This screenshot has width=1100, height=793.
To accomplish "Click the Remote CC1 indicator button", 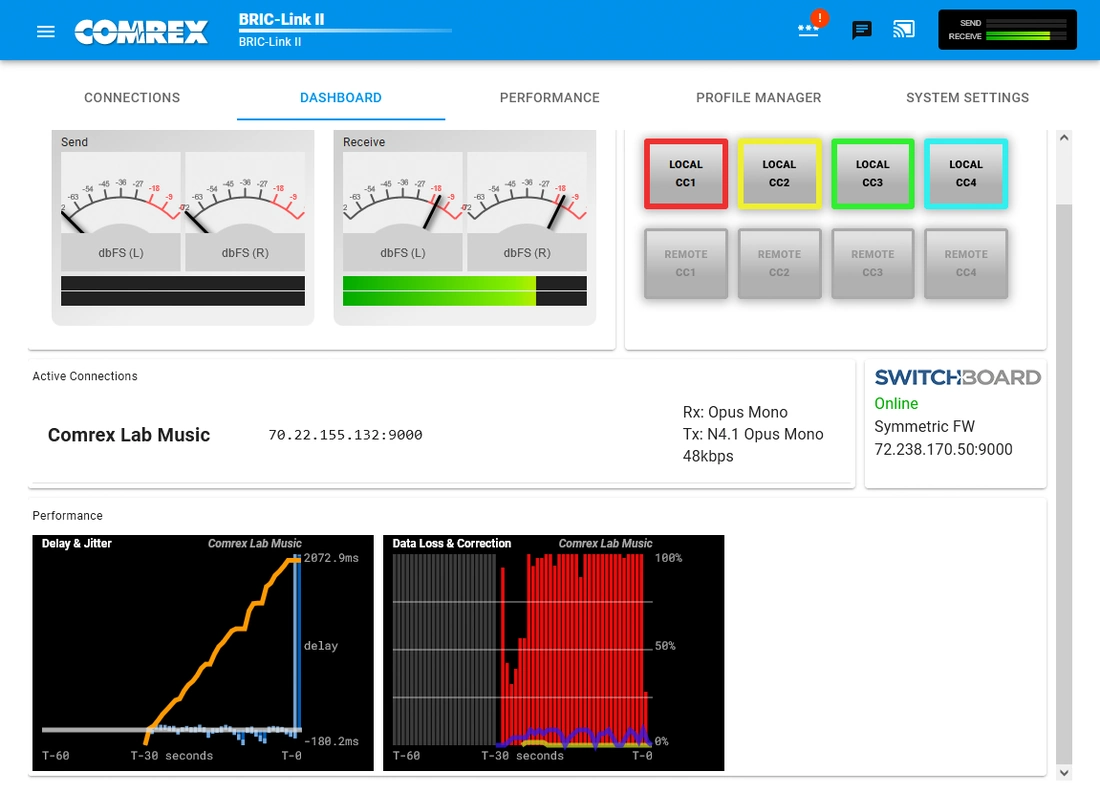I will [x=685, y=263].
